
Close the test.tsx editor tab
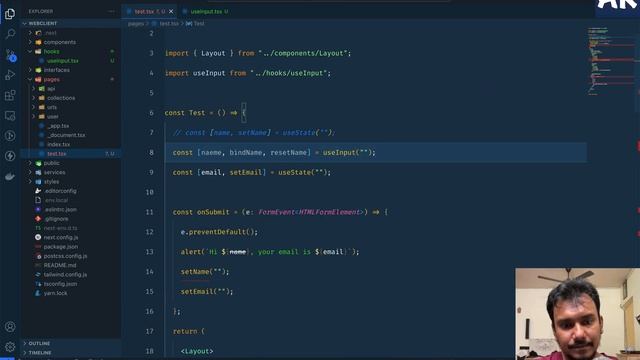point(171,11)
